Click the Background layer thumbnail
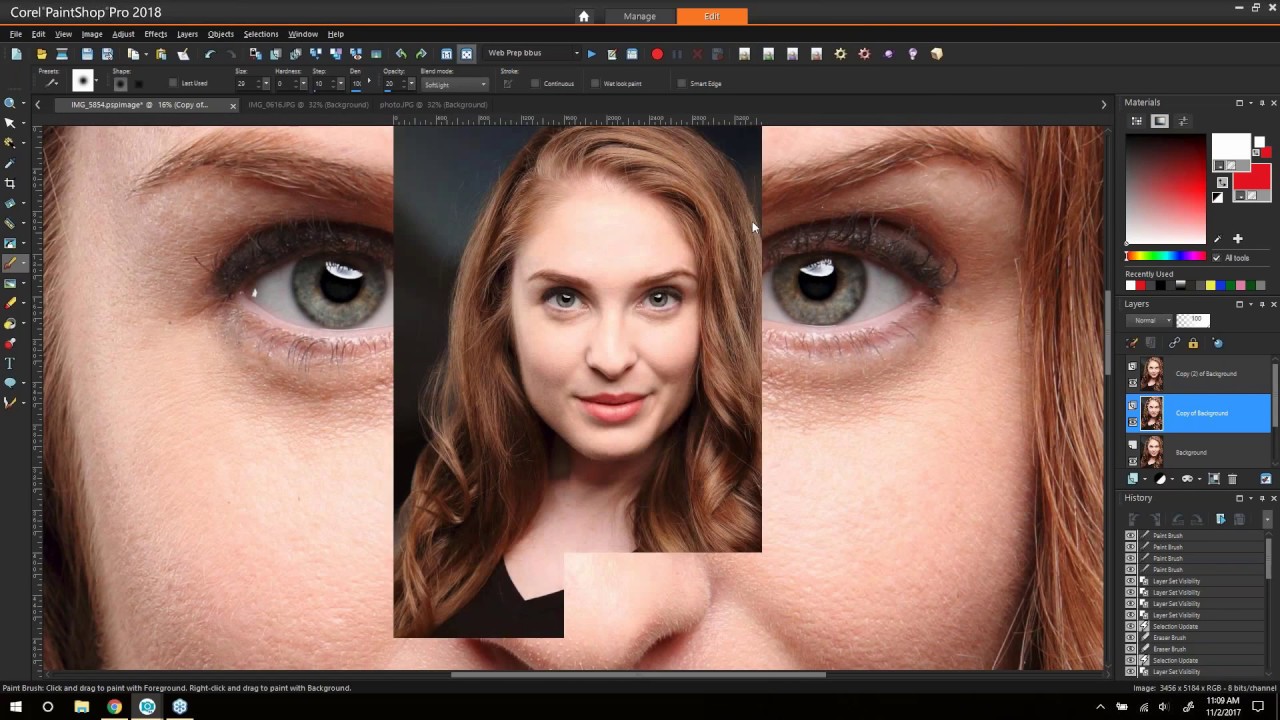 point(1153,452)
